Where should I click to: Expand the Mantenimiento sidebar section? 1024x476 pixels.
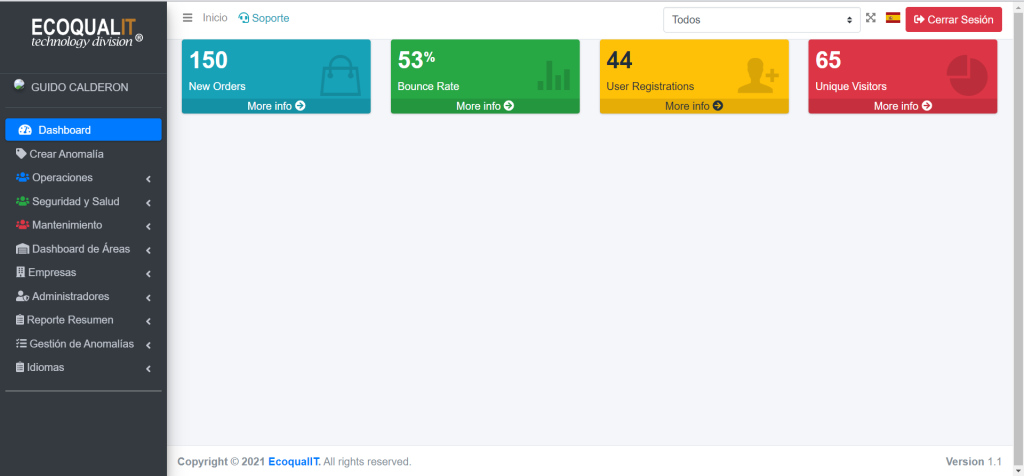click(83, 225)
